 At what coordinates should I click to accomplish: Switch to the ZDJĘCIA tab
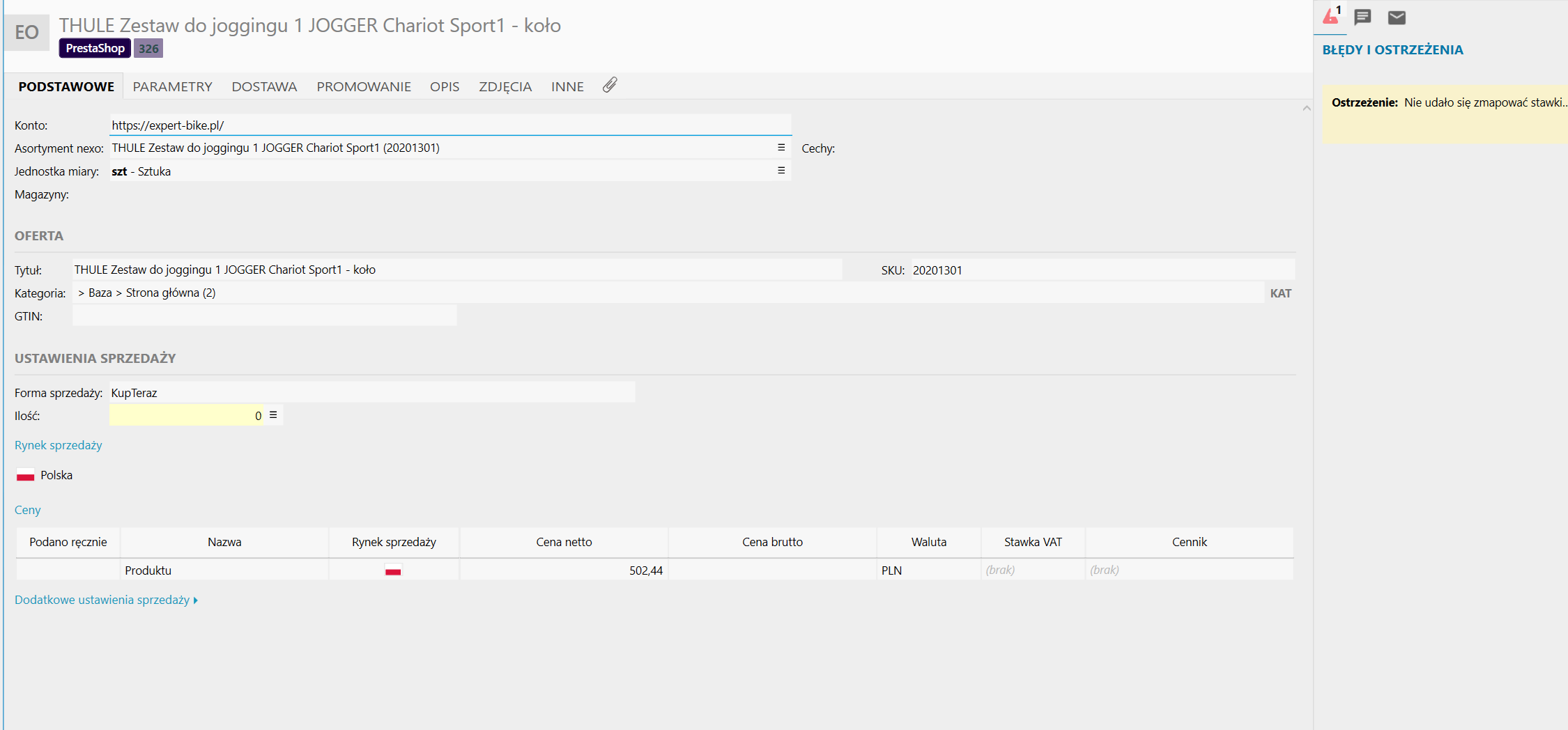pos(505,86)
